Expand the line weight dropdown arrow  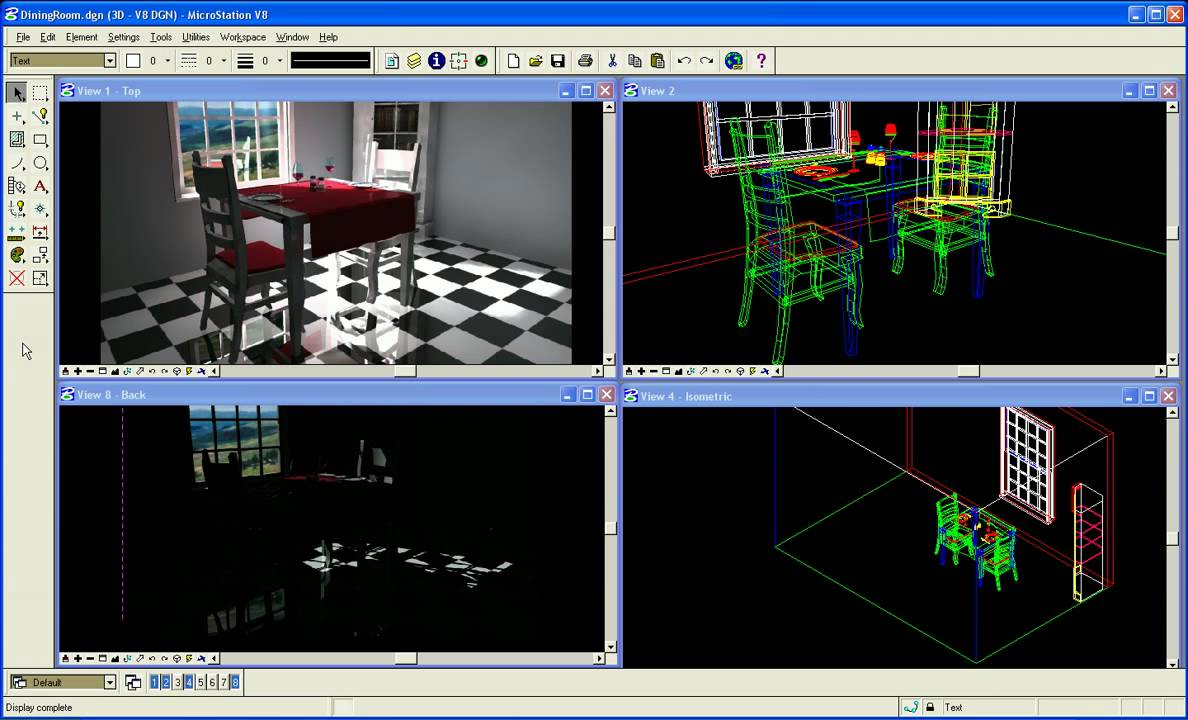(280, 61)
